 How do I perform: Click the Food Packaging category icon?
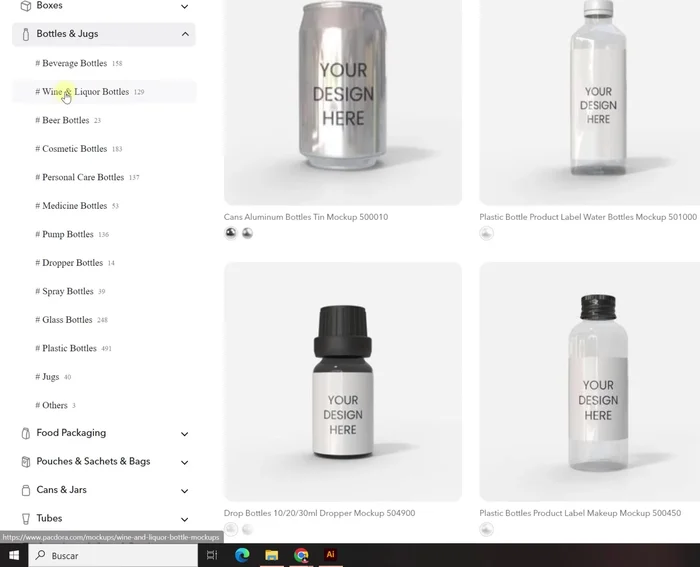coord(26,434)
